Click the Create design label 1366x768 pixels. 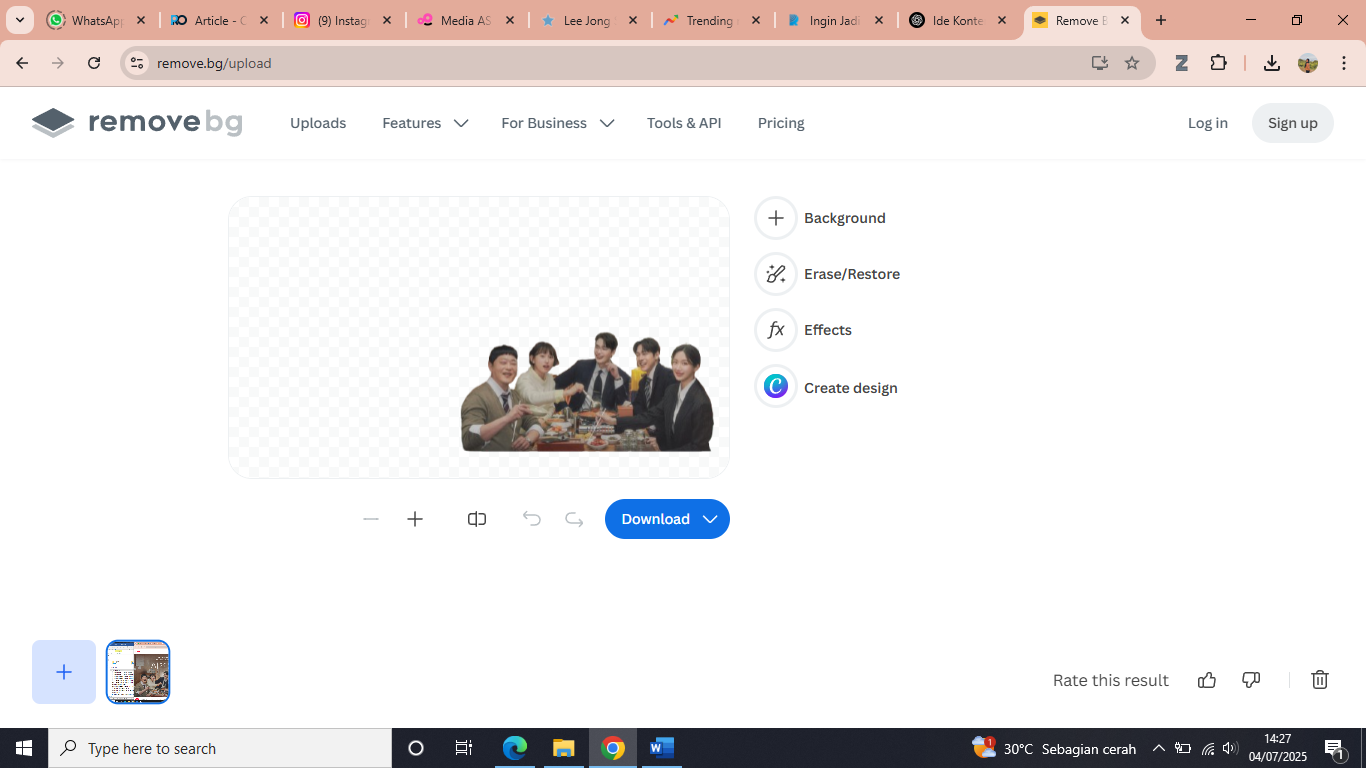(851, 388)
